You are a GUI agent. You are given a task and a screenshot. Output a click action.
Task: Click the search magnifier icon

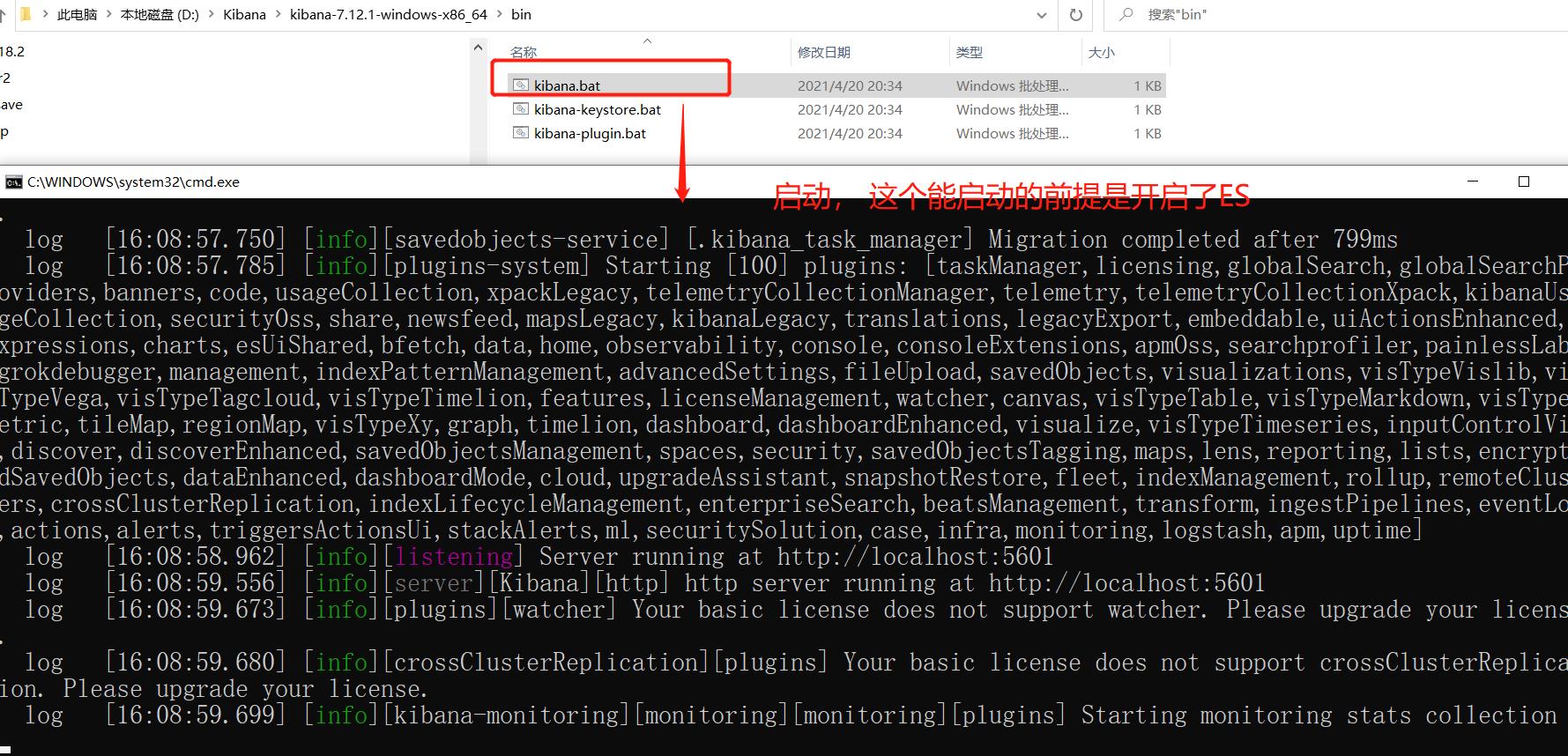coord(1126,14)
